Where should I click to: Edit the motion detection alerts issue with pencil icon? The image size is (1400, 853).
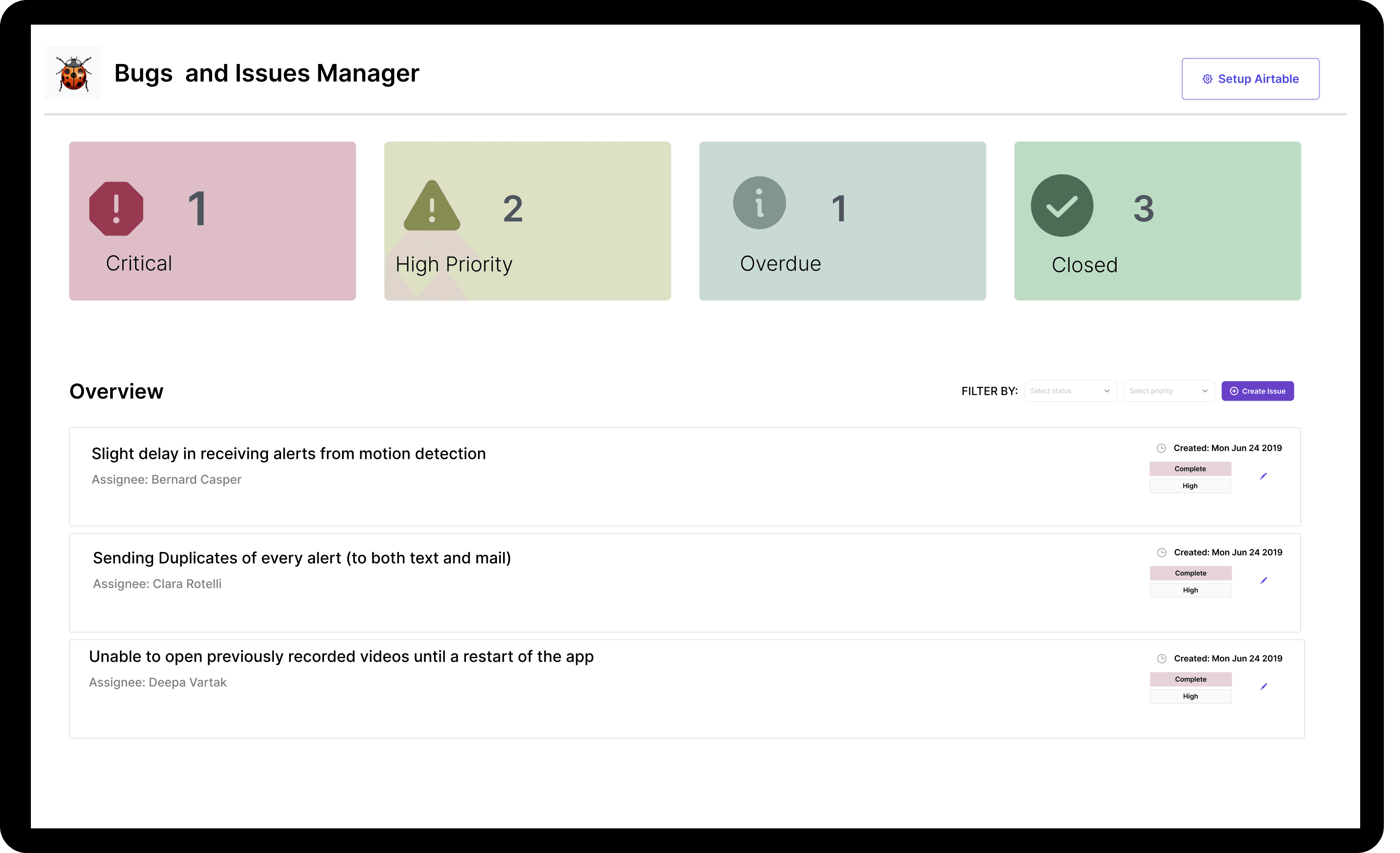[1264, 476]
